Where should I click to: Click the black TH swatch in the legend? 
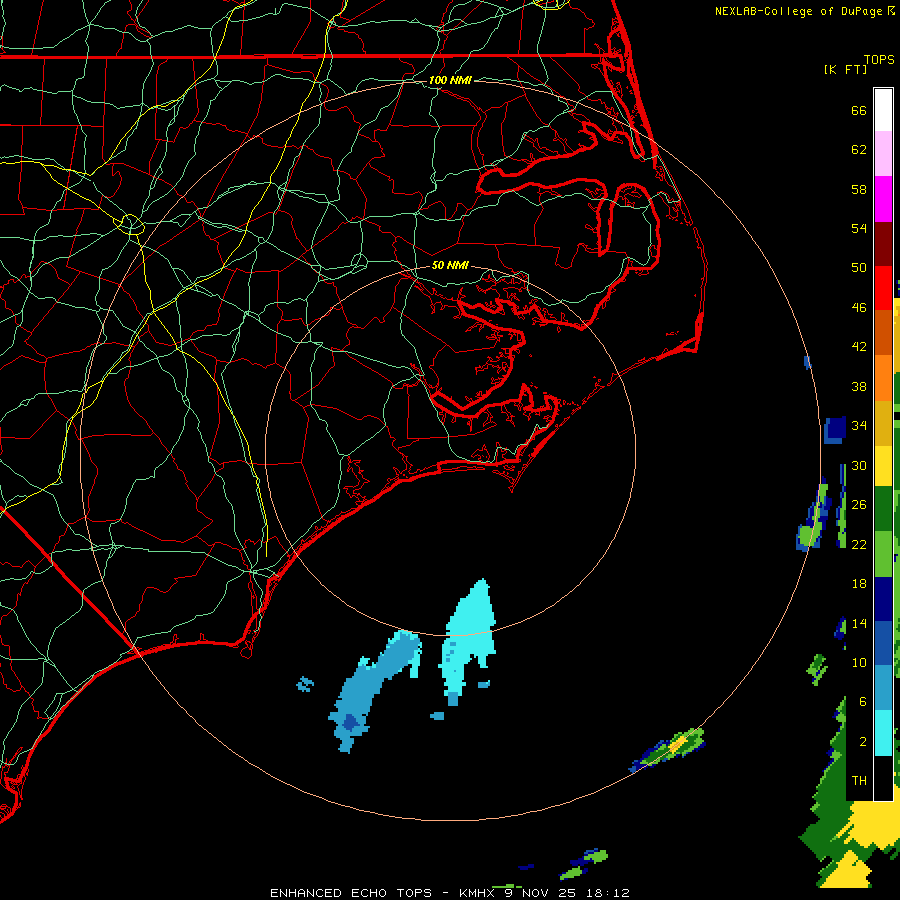pos(883,778)
